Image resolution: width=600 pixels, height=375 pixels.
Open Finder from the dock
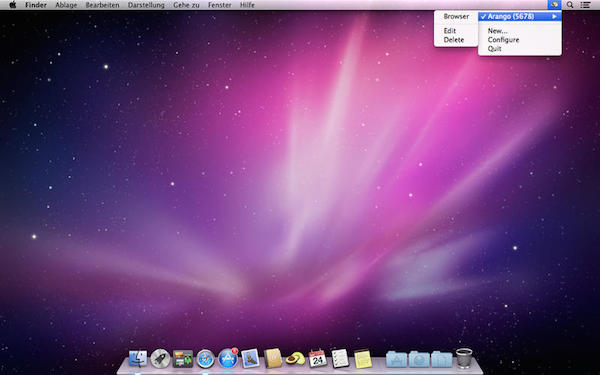(x=138, y=359)
